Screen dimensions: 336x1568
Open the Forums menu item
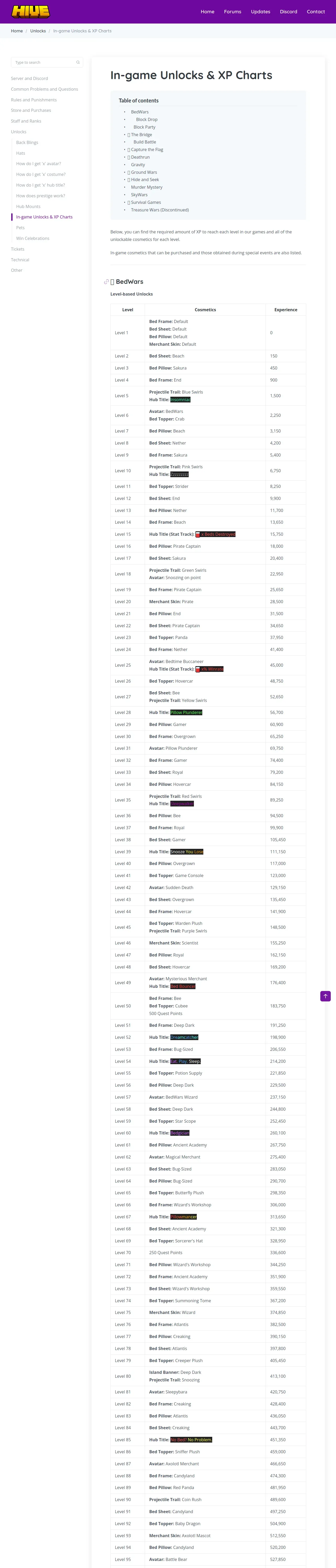tap(232, 11)
